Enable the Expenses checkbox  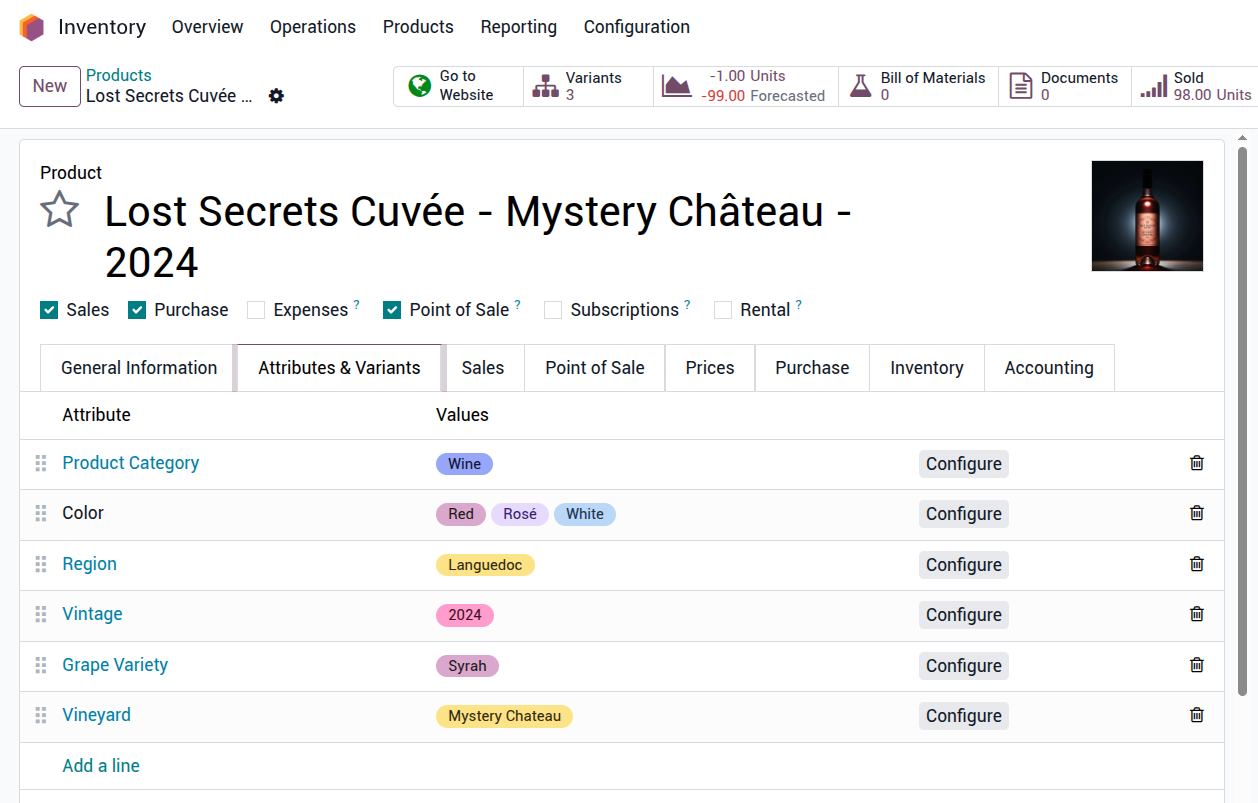256,310
